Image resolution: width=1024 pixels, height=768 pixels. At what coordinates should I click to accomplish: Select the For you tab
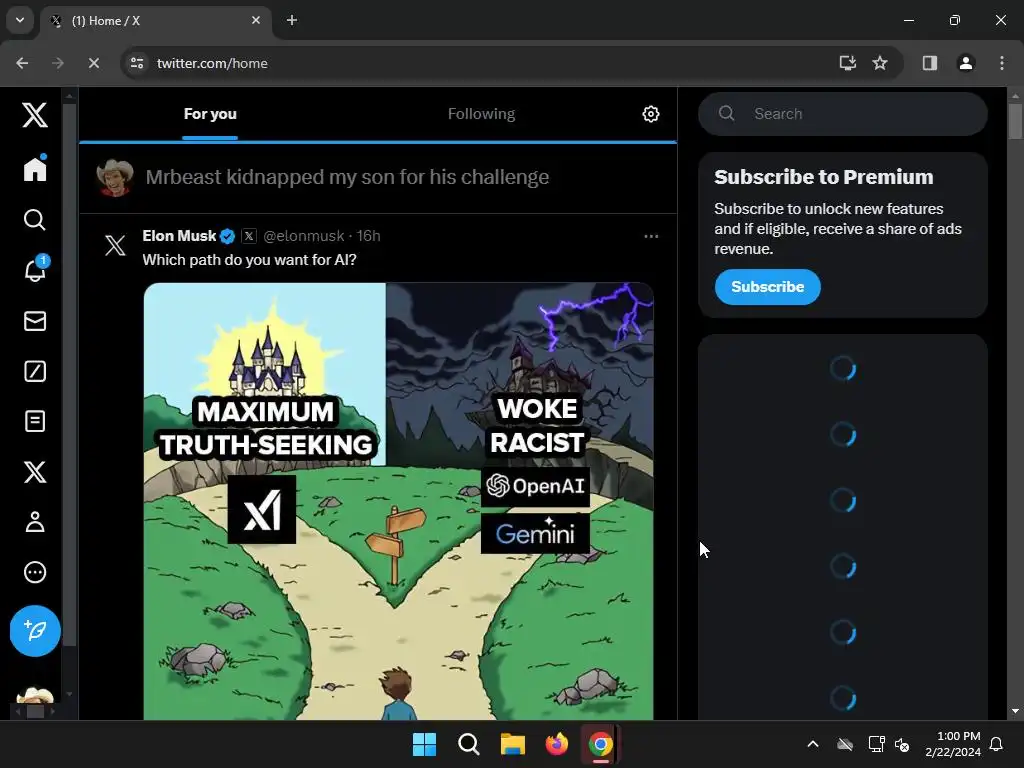210,114
